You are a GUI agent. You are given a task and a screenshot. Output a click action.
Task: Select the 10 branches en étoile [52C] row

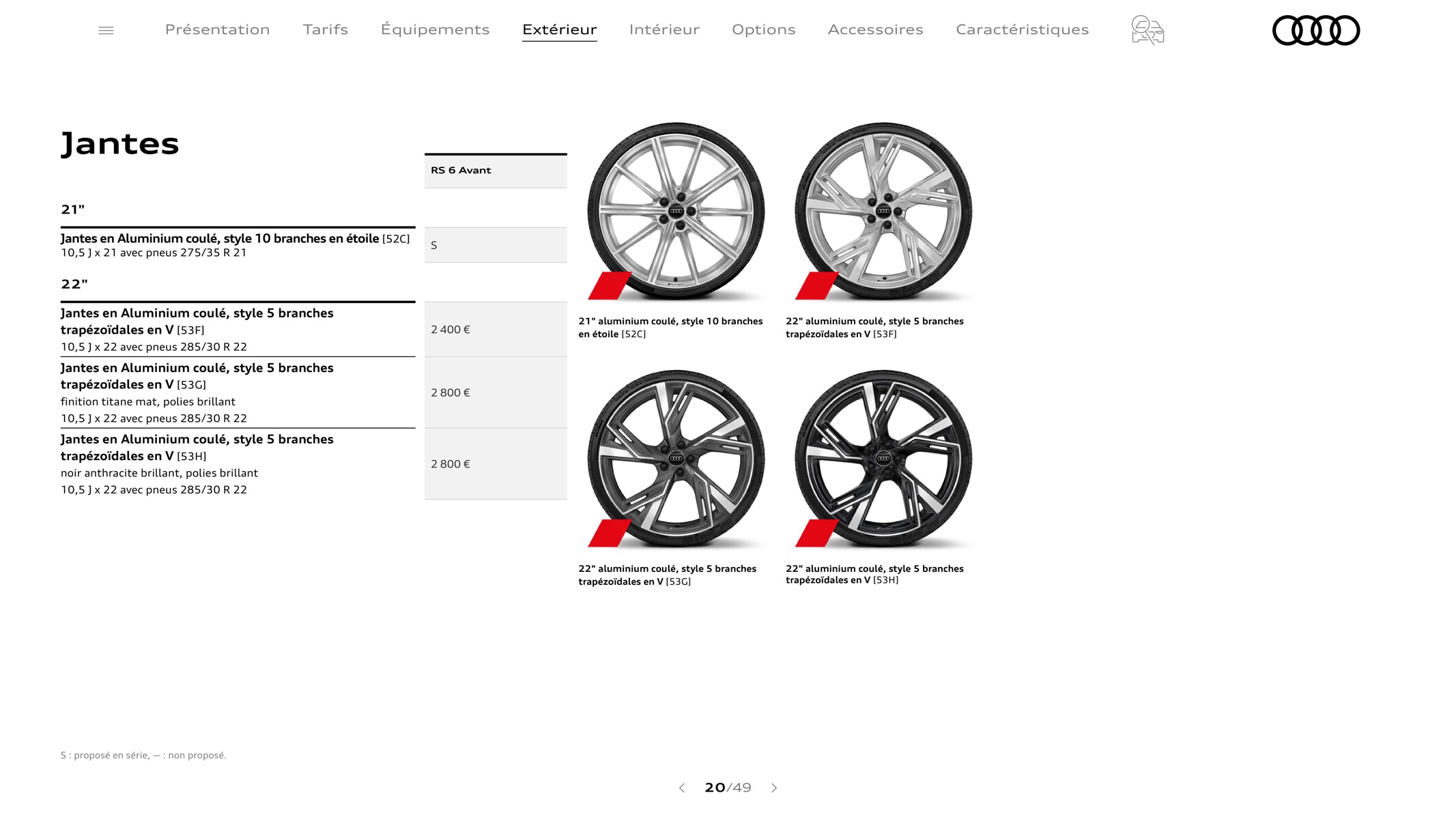coord(235,238)
